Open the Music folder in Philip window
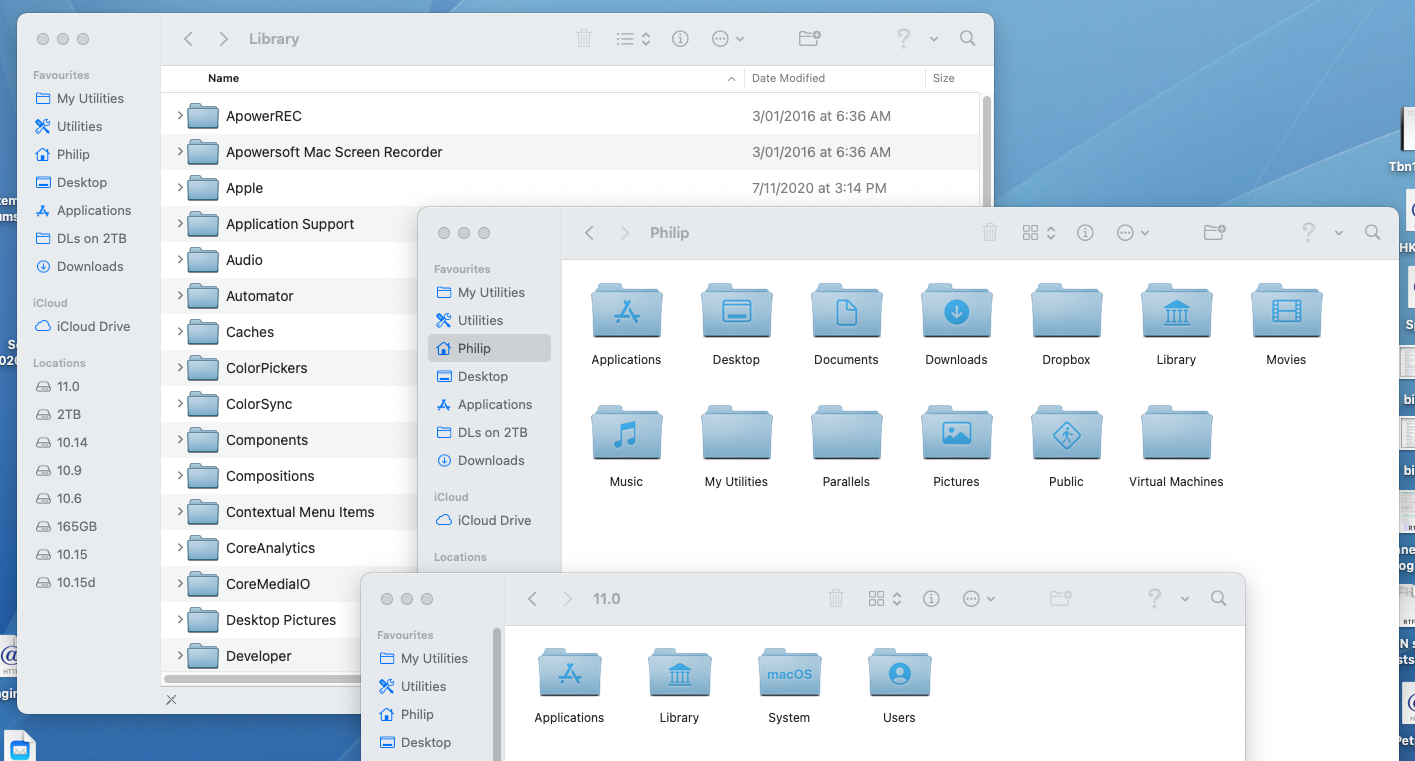 (x=626, y=436)
